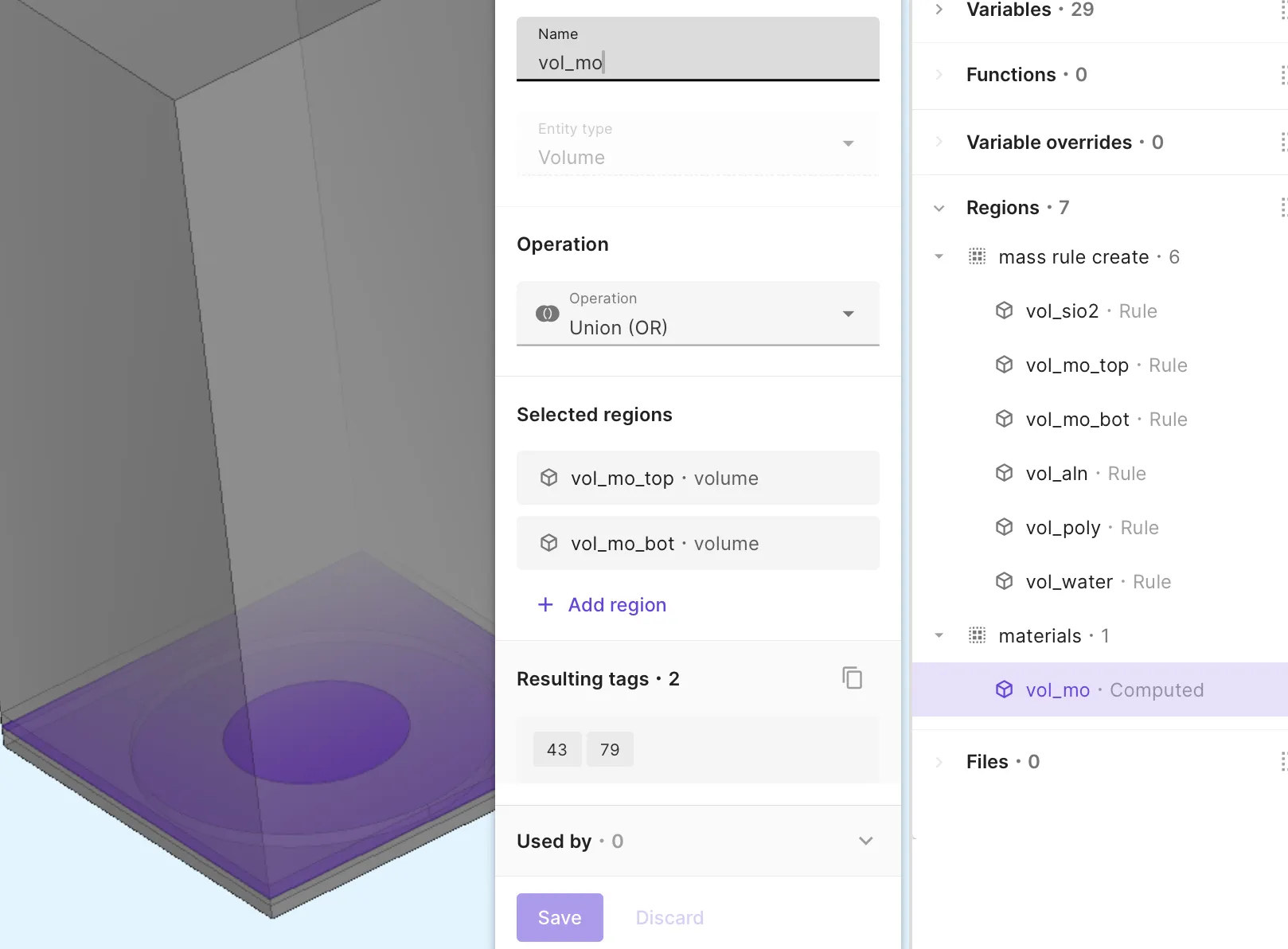Image resolution: width=1288 pixels, height=949 pixels.
Task: Click the grid icon of materials group
Action: [978, 635]
